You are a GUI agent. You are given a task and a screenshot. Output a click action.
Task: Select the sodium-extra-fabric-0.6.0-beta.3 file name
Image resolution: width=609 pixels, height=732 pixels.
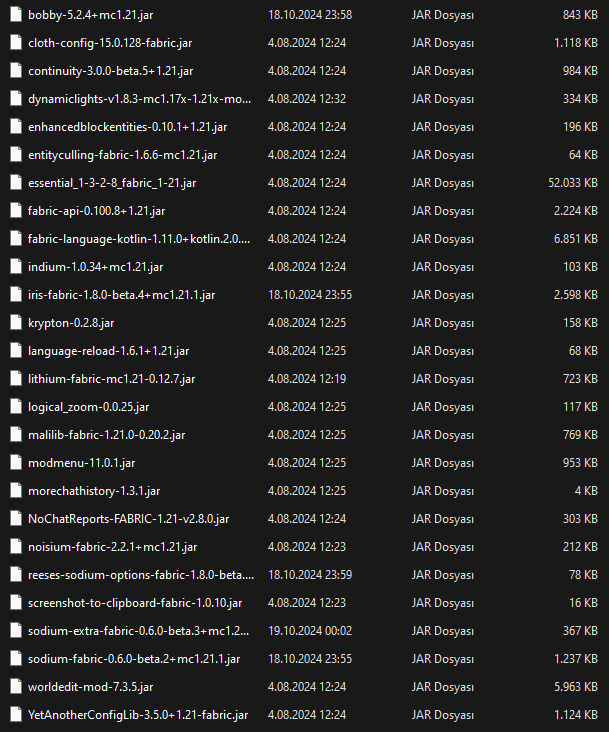[139, 631]
